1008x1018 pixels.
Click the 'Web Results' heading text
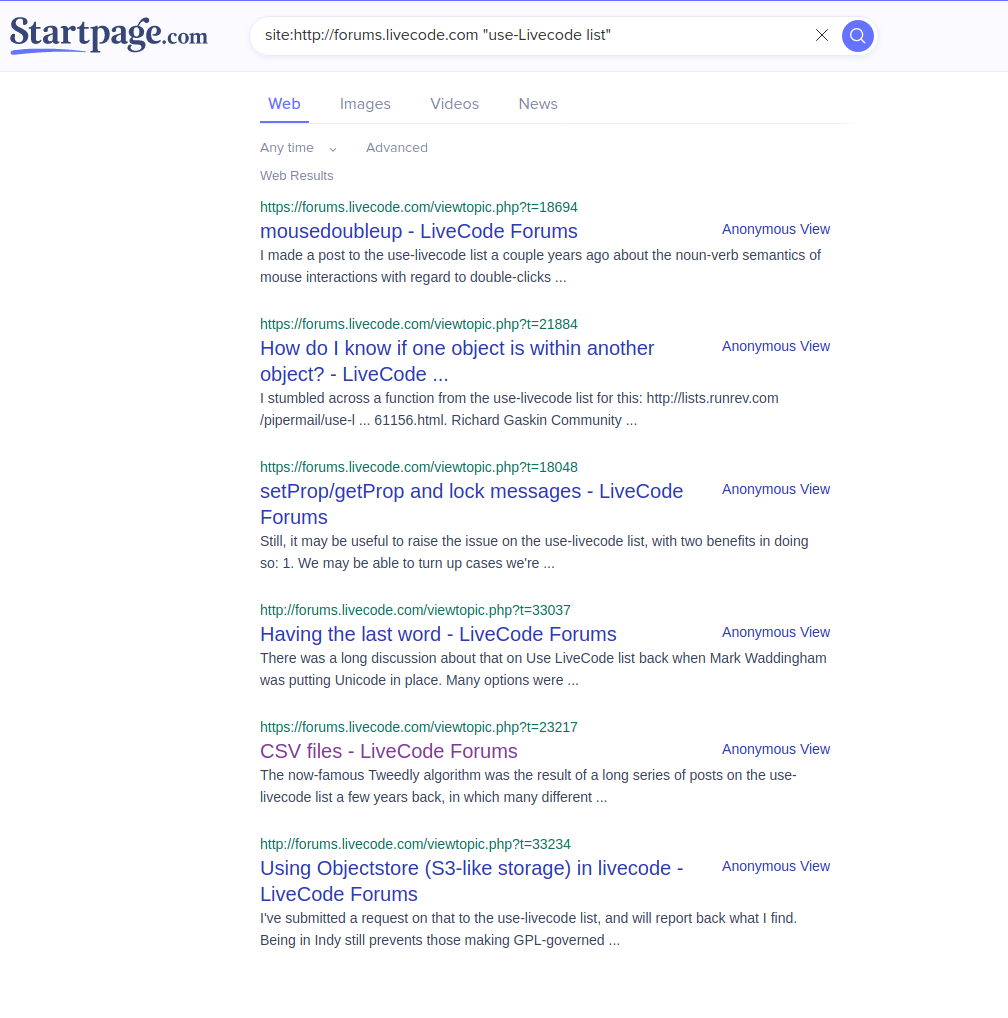click(297, 176)
